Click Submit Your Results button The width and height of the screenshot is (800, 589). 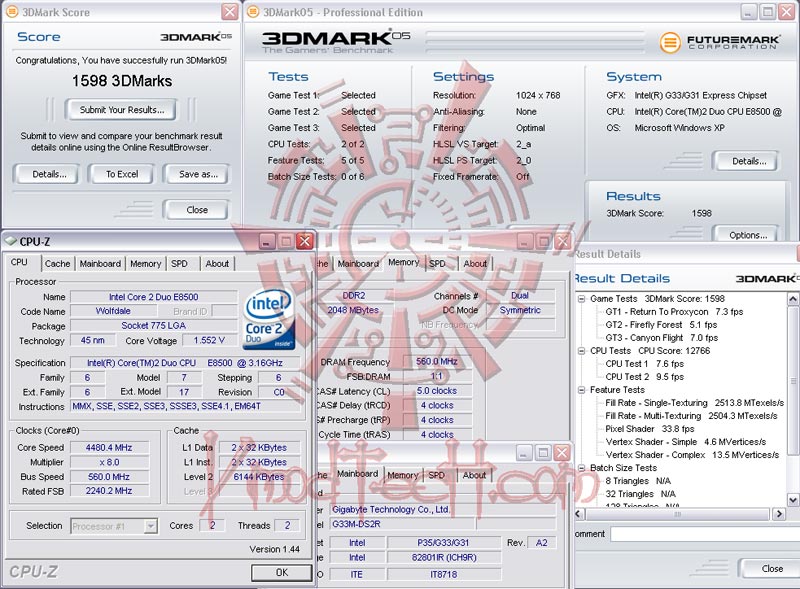tap(121, 110)
